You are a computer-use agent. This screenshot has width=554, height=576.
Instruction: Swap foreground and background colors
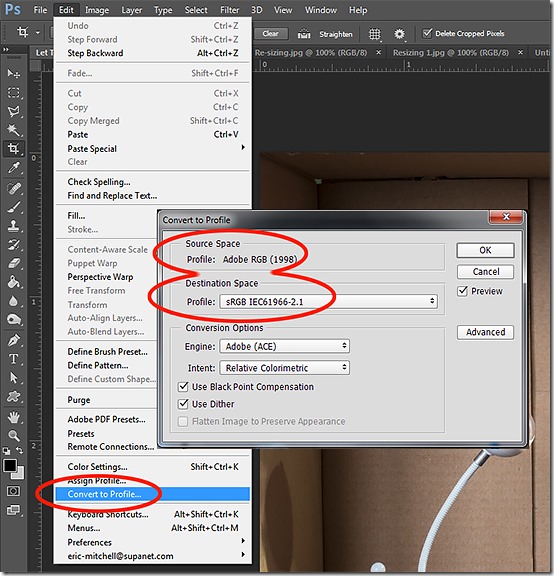point(19,450)
